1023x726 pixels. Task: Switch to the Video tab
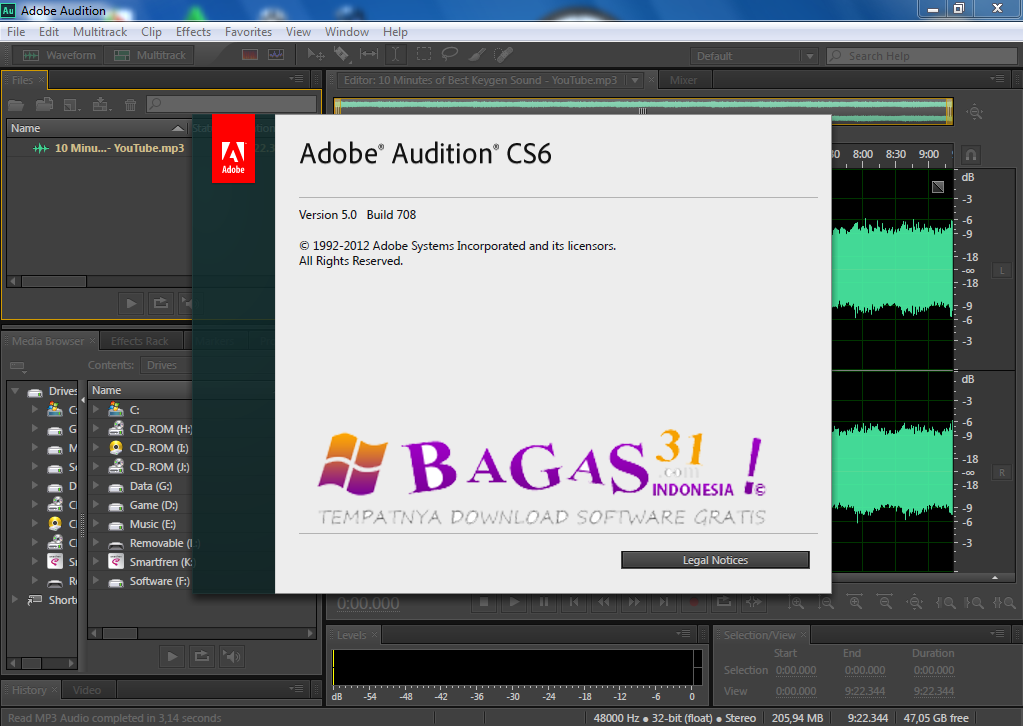point(87,690)
